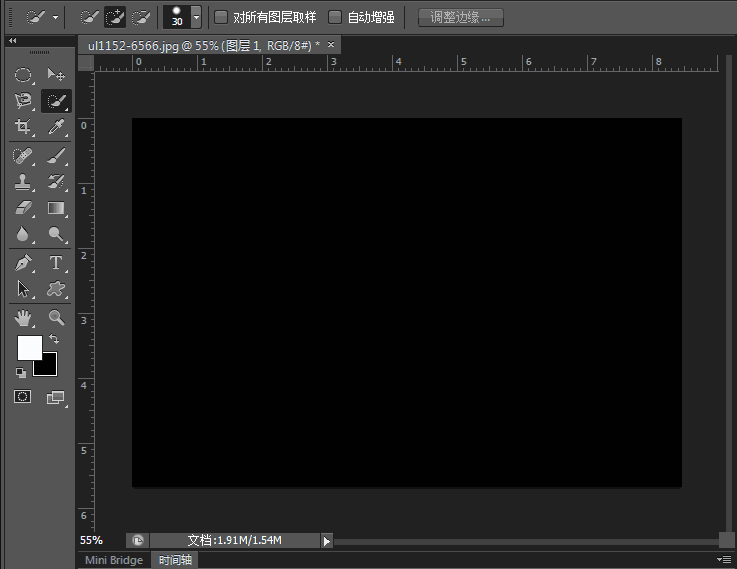Image resolution: width=737 pixels, height=569 pixels.
Task: Toggle Quick Mask mode
Action: pos(23,397)
